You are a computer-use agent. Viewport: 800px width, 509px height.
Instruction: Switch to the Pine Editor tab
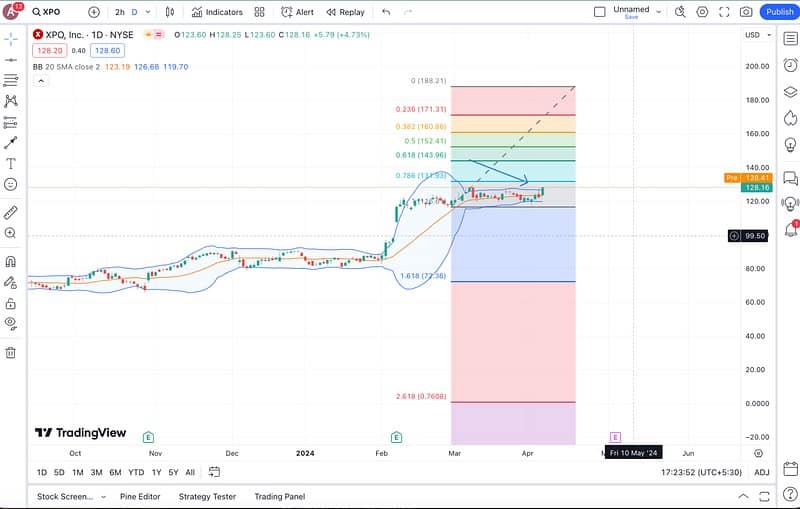pyautogui.click(x=140, y=497)
